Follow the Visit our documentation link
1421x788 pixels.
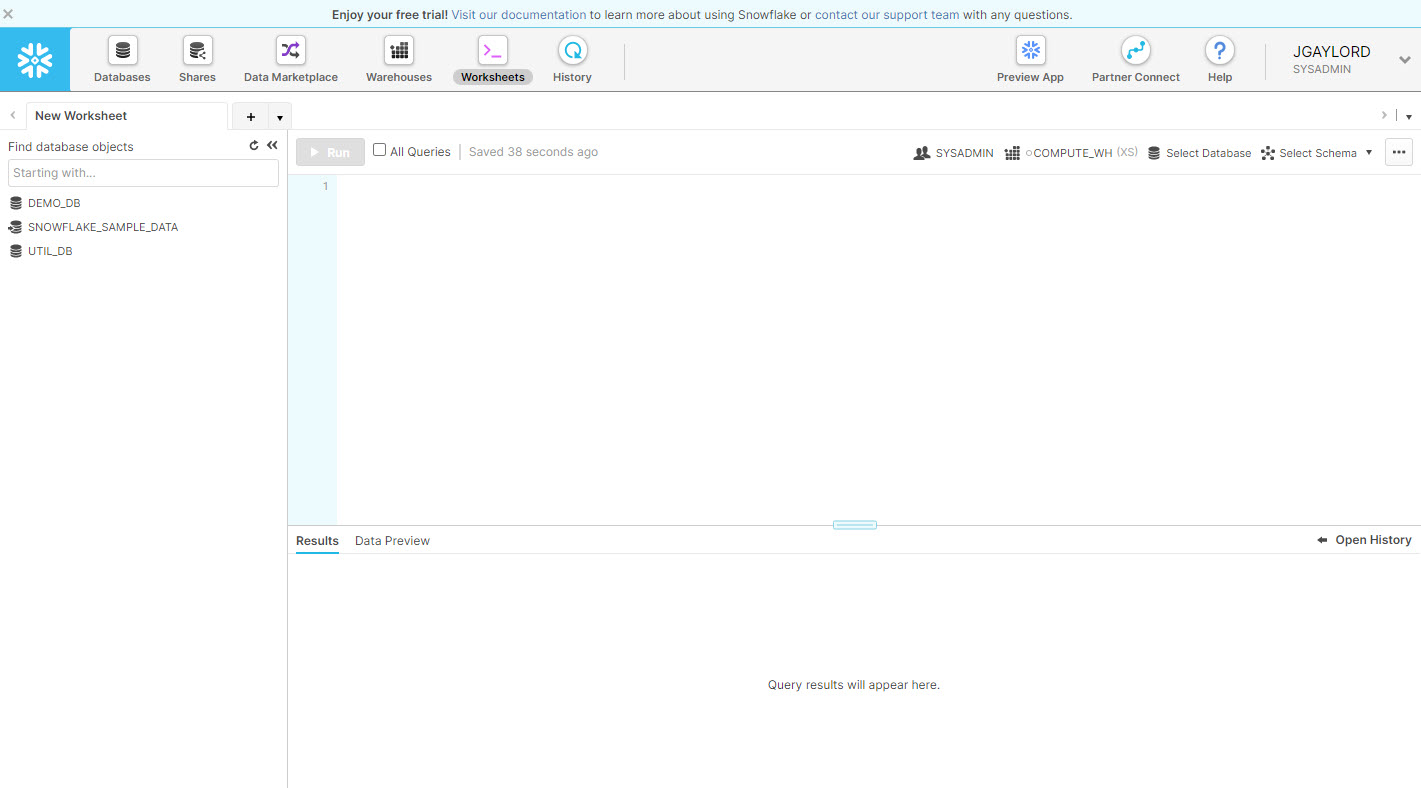[x=519, y=15]
